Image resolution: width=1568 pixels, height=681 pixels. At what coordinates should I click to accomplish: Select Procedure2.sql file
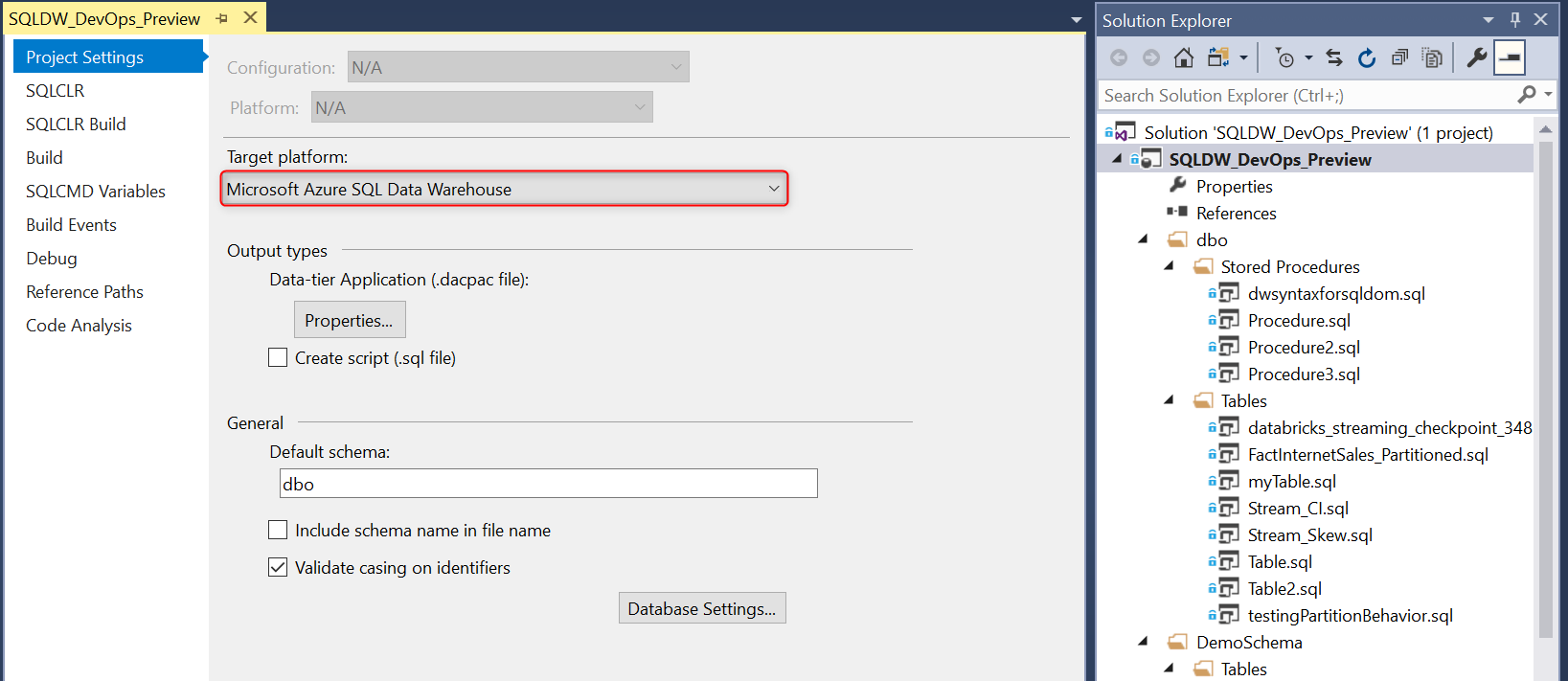(x=1304, y=347)
